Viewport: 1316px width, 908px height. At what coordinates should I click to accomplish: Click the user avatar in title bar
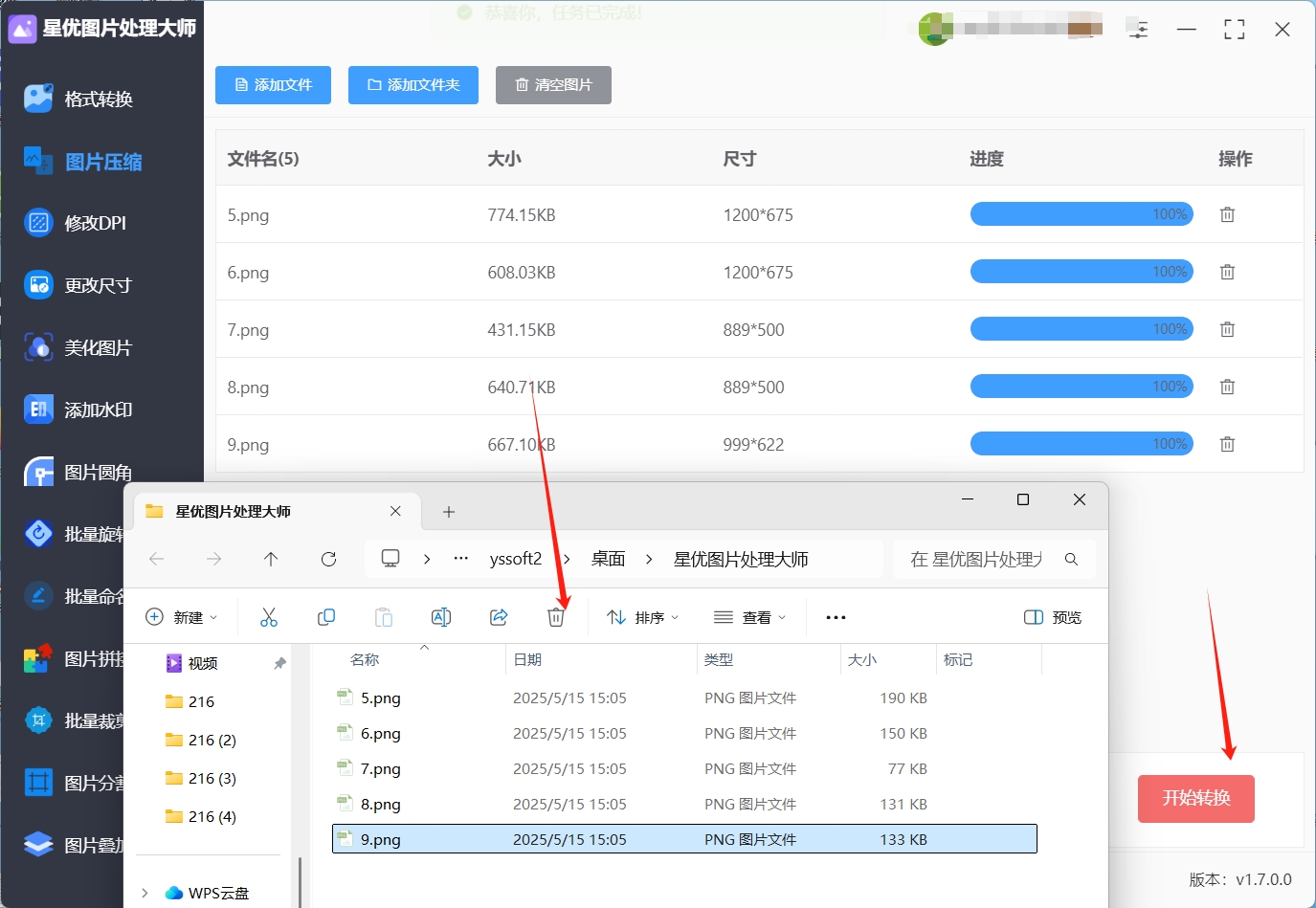coord(934,29)
